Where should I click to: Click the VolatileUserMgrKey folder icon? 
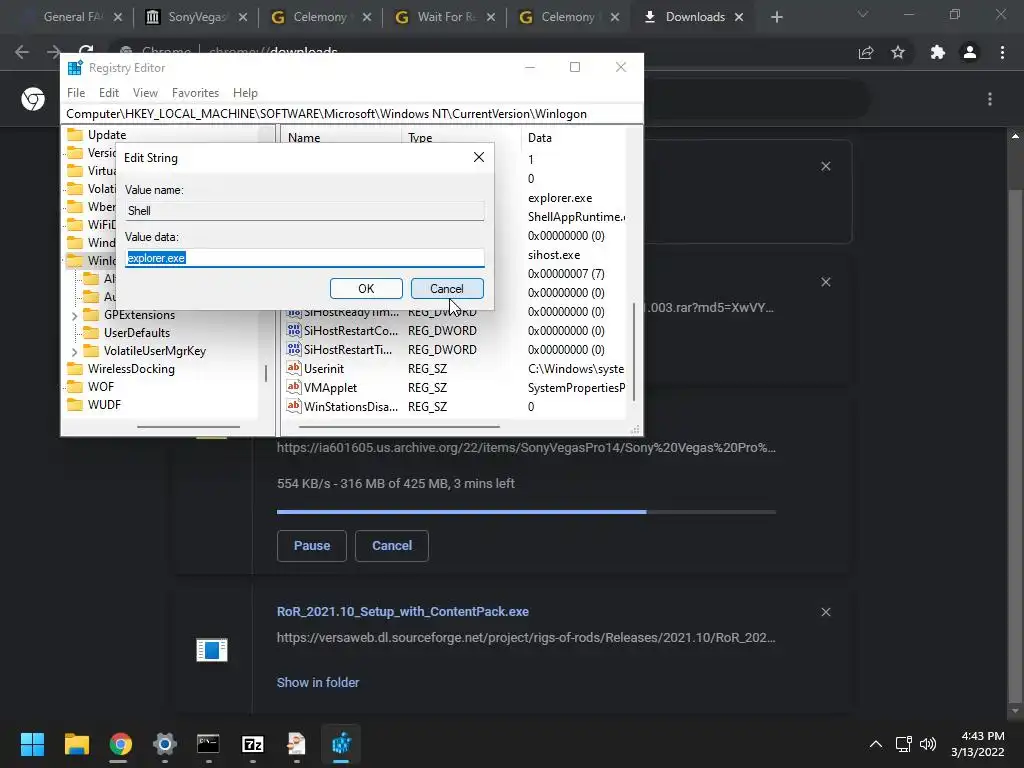(91, 351)
